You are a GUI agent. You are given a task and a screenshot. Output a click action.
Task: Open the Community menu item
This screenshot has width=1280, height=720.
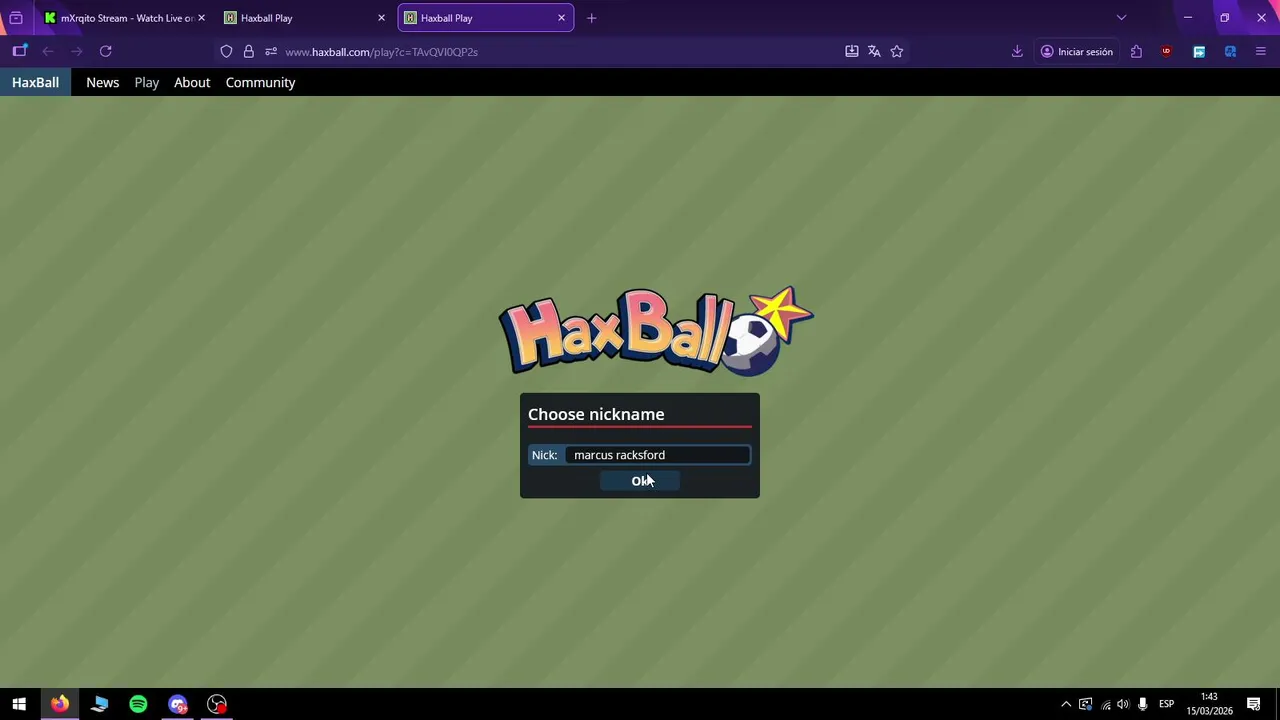coord(260,82)
